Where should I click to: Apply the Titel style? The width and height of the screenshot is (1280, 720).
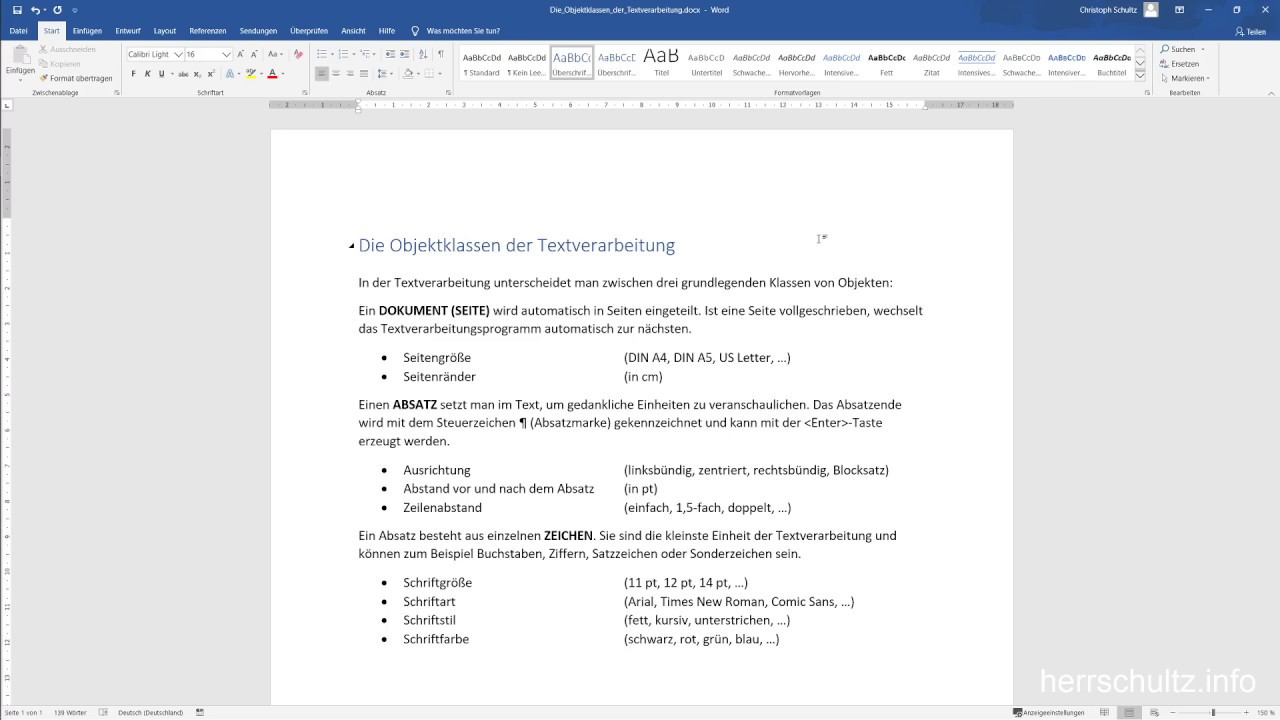coord(661,63)
